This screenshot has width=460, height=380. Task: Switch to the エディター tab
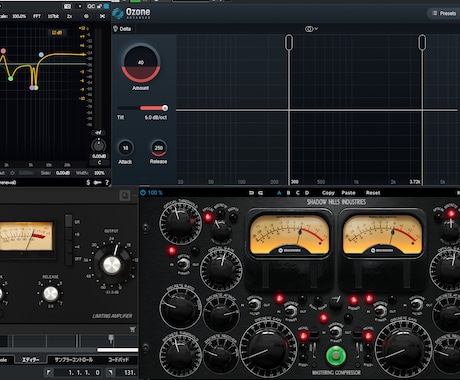coord(31,360)
